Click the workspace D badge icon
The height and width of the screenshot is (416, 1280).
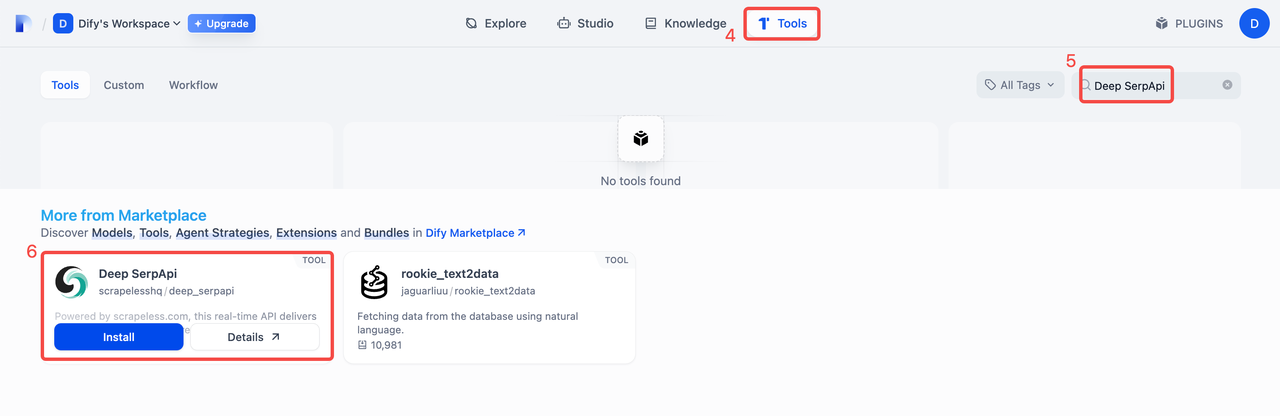click(64, 23)
